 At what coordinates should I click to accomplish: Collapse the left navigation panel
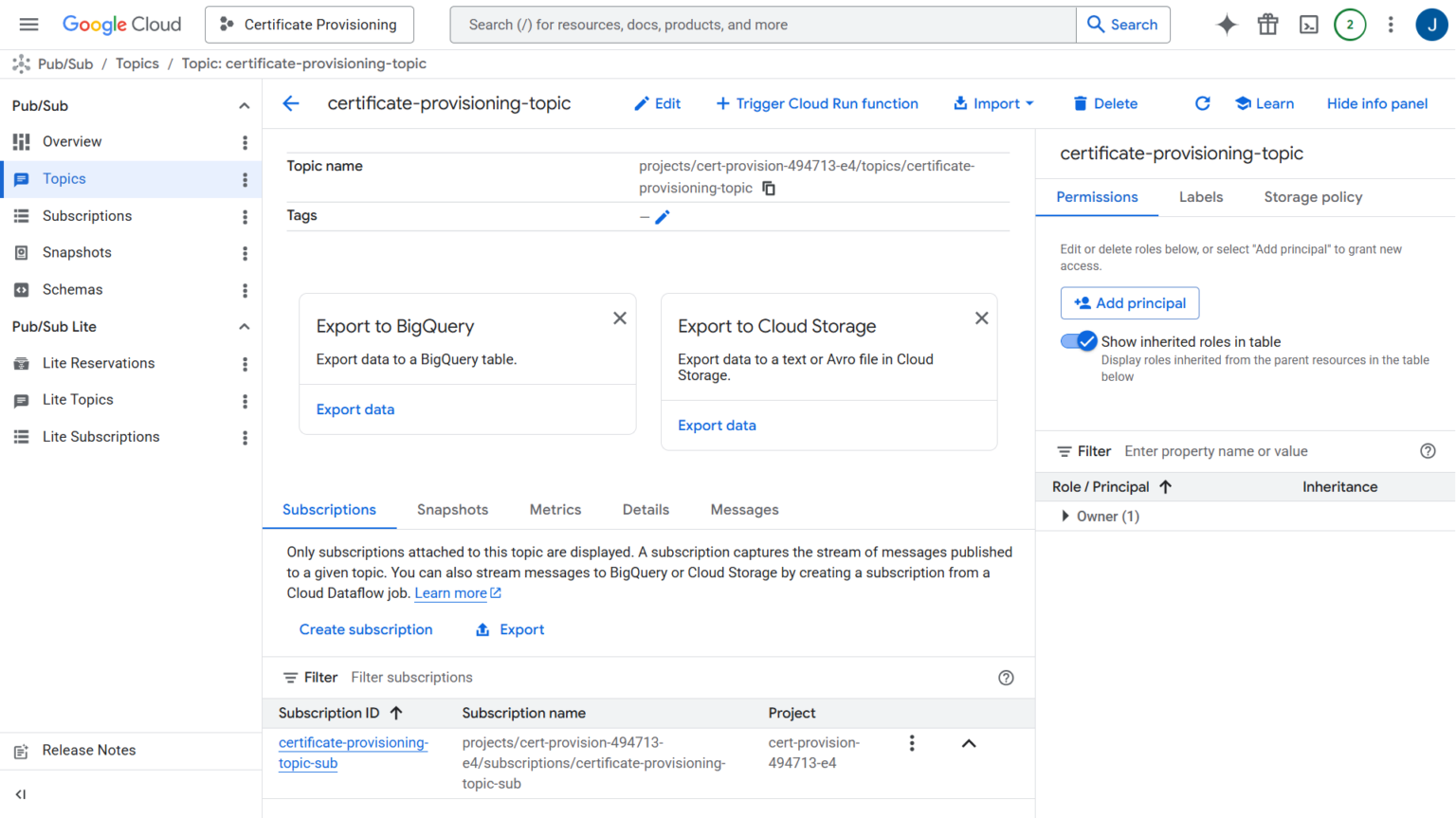pos(21,794)
